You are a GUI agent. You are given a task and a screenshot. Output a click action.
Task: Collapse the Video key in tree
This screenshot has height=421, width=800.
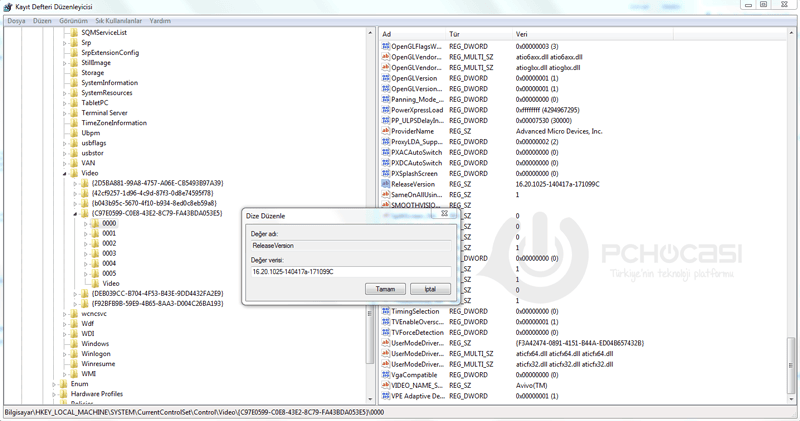click(x=65, y=174)
